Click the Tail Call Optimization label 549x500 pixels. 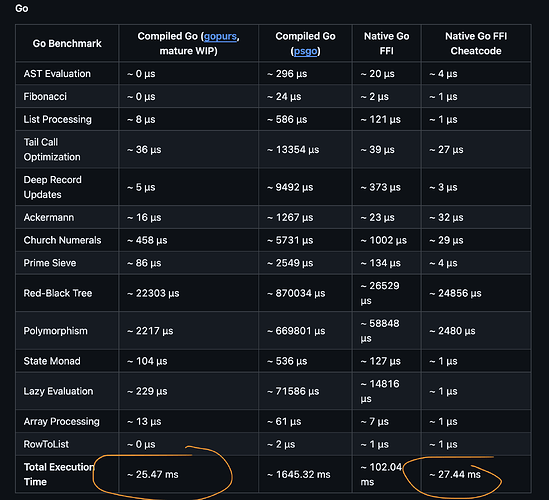[x=52, y=150]
